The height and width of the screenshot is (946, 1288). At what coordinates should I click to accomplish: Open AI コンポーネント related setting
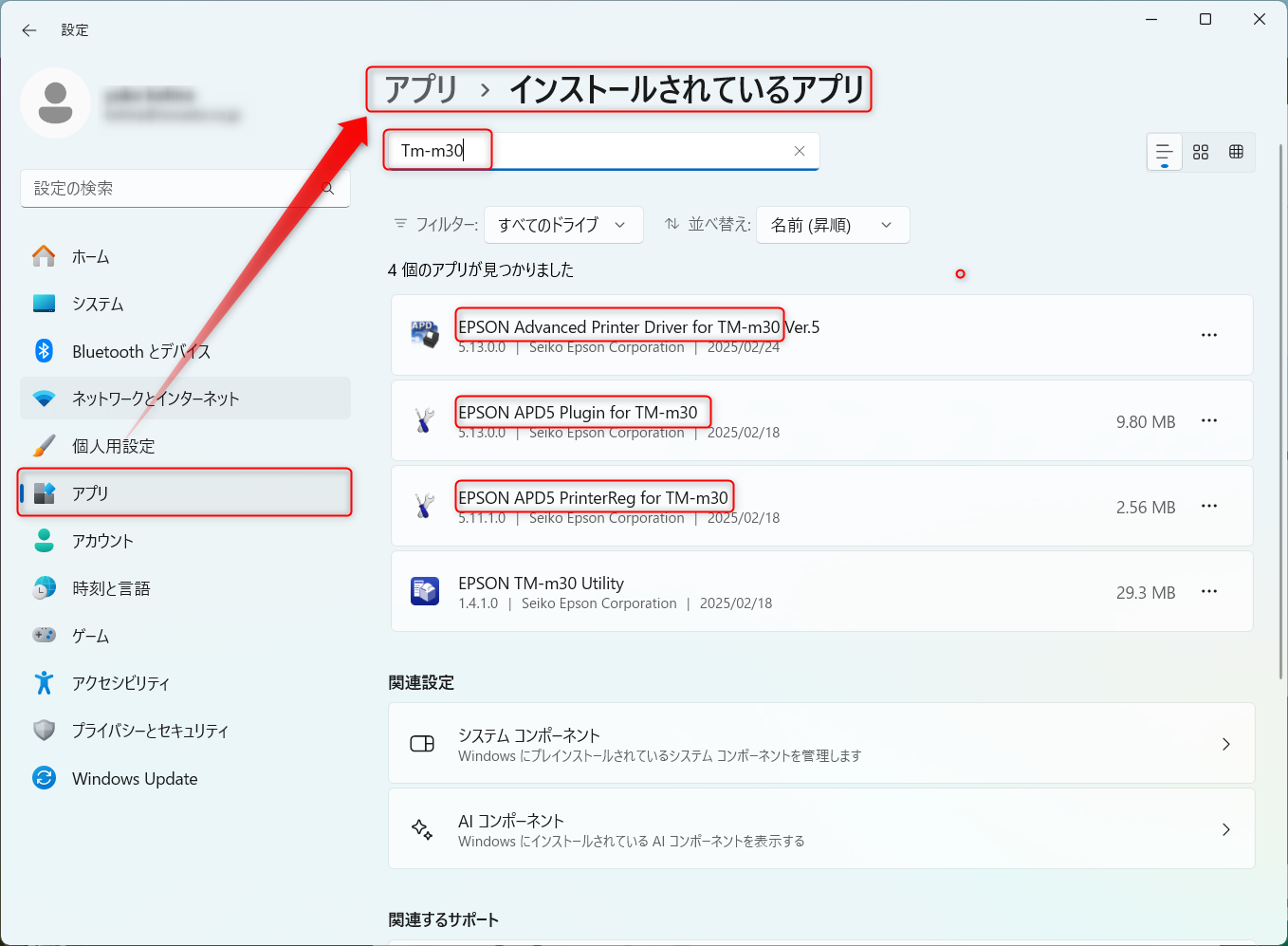(x=821, y=829)
